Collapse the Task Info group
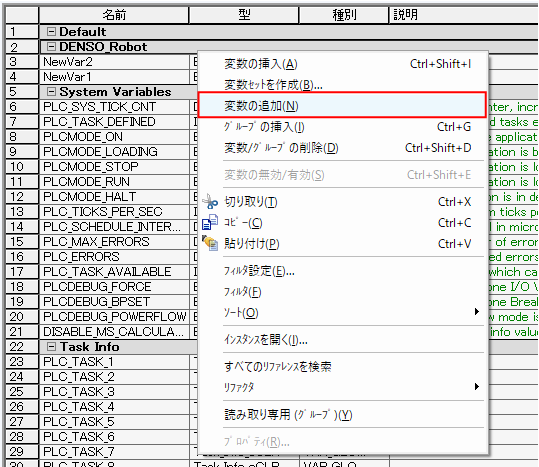Viewport: 539px width, 467px height. [x=51, y=347]
